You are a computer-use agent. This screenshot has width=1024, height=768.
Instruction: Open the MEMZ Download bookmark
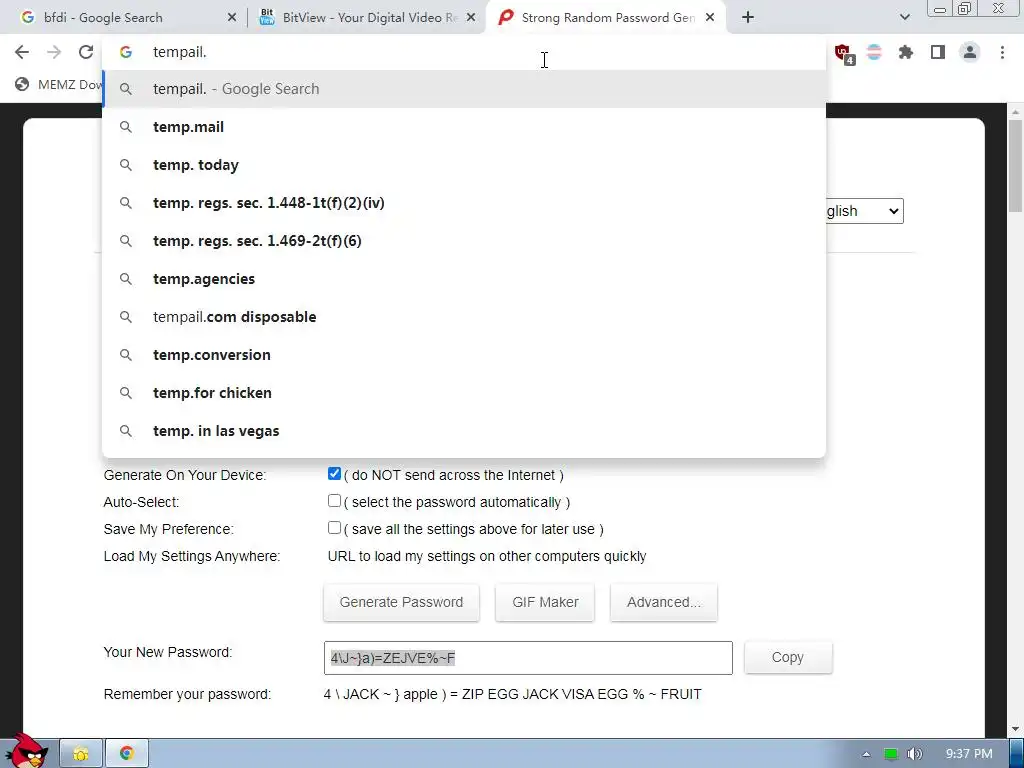click(x=59, y=84)
